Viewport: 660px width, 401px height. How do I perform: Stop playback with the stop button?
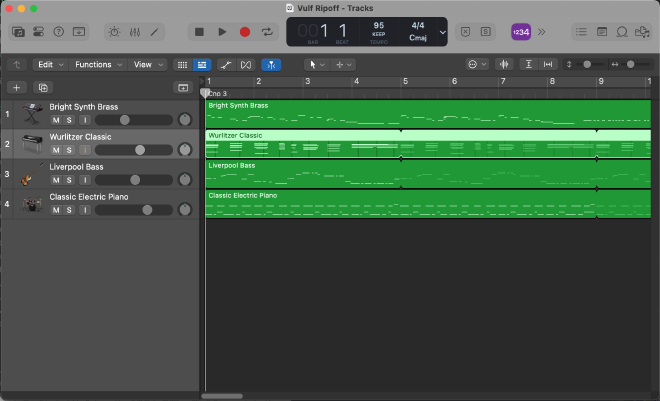point(199,32)
